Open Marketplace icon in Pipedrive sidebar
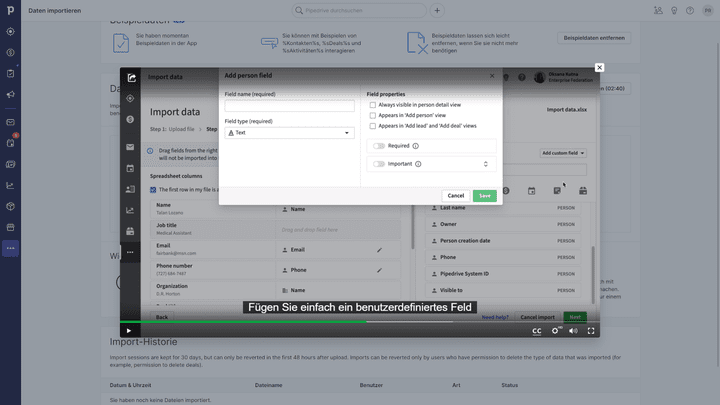The width and height of the screenshot is (720, 405). tap(11, 227)
